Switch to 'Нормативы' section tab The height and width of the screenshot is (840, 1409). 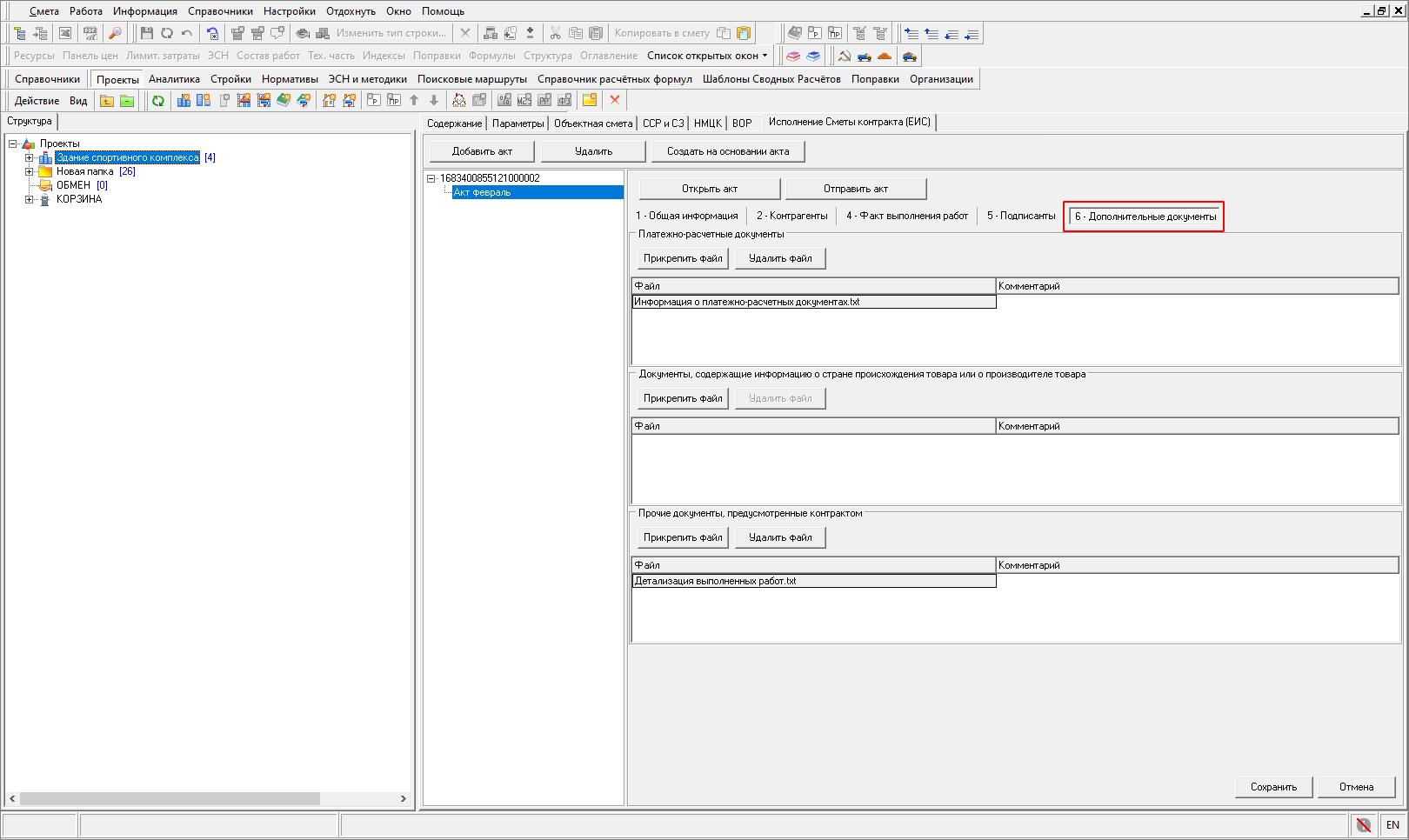click(x=290, y=79)
